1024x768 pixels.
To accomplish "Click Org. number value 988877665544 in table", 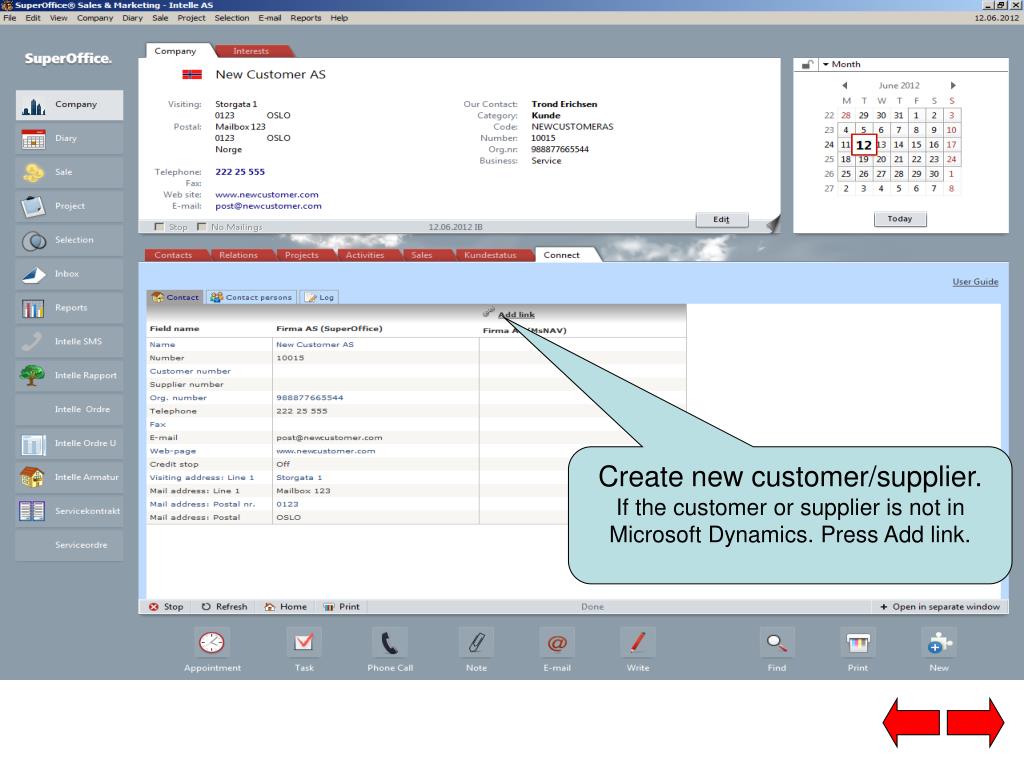I will [310, 398].
